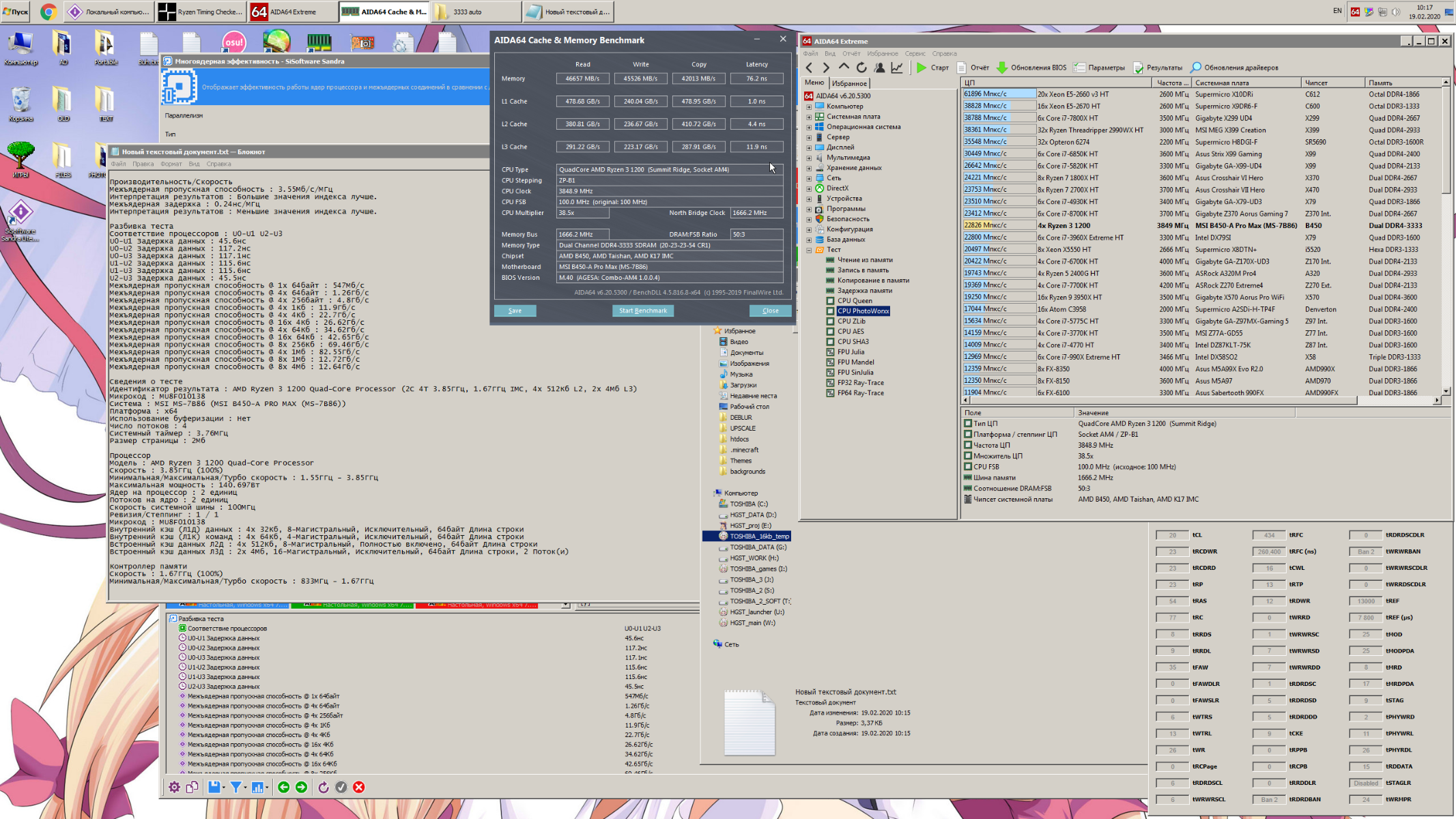Viewport: 1456px width, 819px height.
Task: Open the Sandra save dropdown arrow
Action: 224,788
